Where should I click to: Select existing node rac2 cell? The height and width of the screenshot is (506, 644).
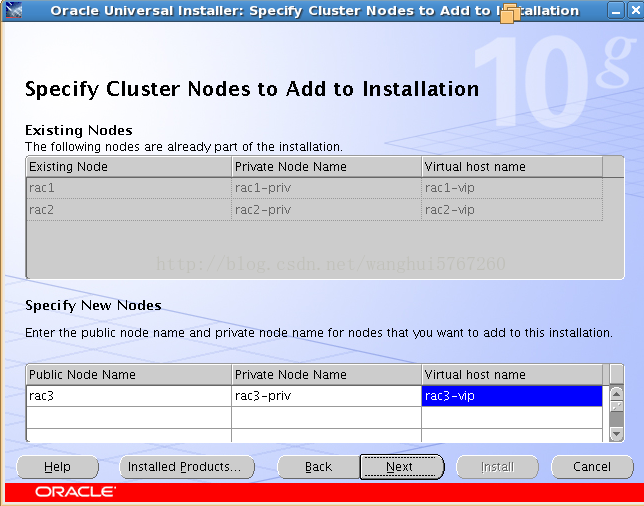click(x=129, y=210)
